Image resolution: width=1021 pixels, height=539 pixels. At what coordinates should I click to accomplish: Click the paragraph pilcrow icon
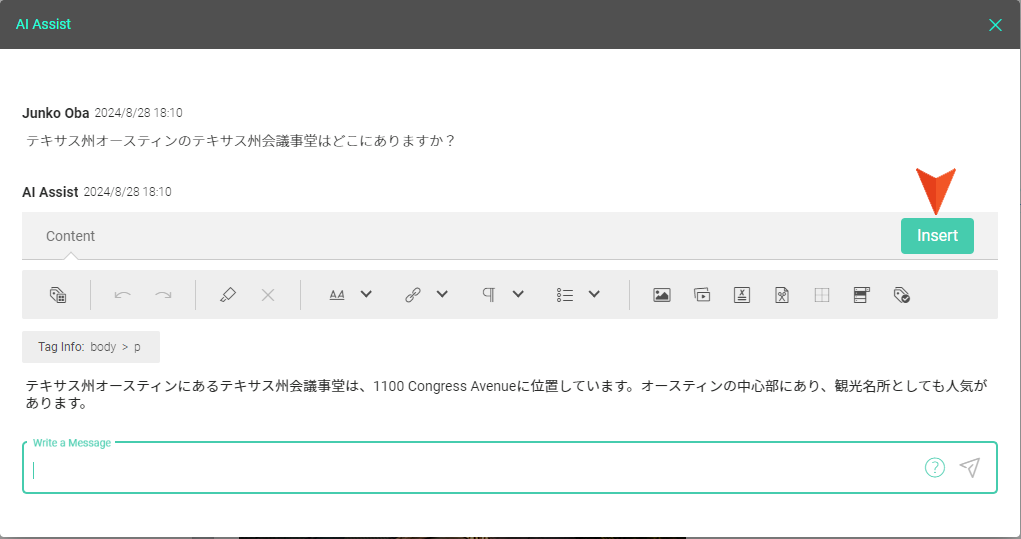(x=489, y=295)
